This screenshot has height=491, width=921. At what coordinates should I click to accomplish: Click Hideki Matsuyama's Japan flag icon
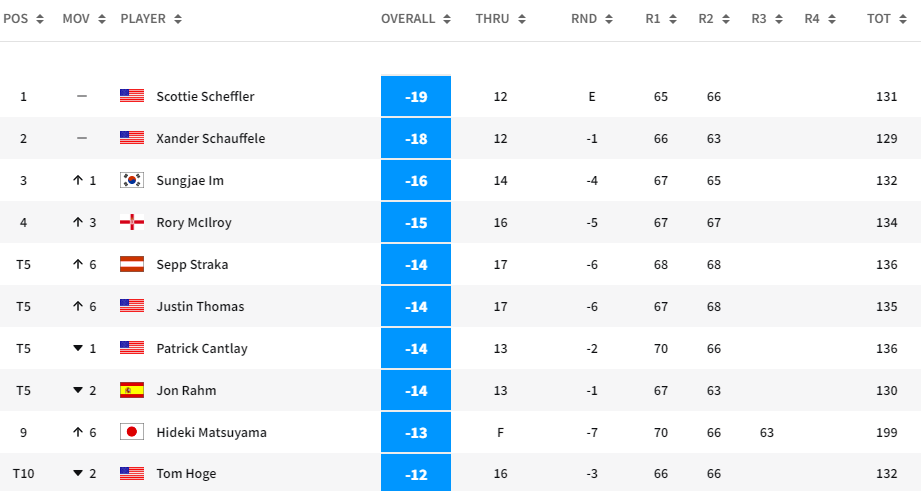pyautogui.click(x=132, y=432)
